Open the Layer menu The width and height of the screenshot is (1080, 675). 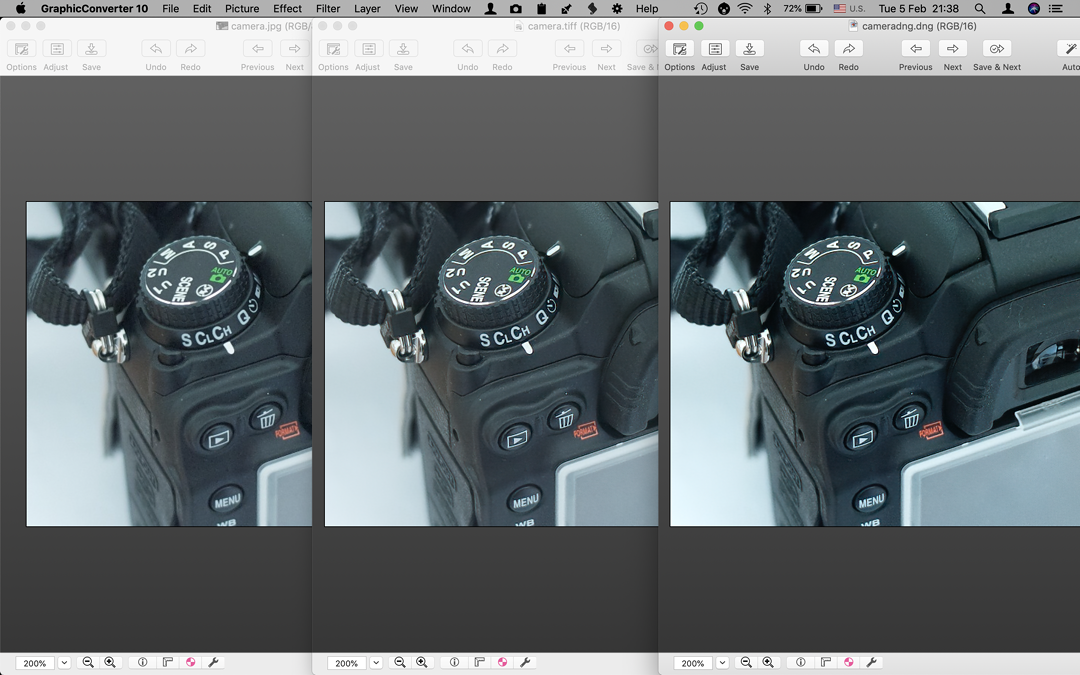[367, 8]
